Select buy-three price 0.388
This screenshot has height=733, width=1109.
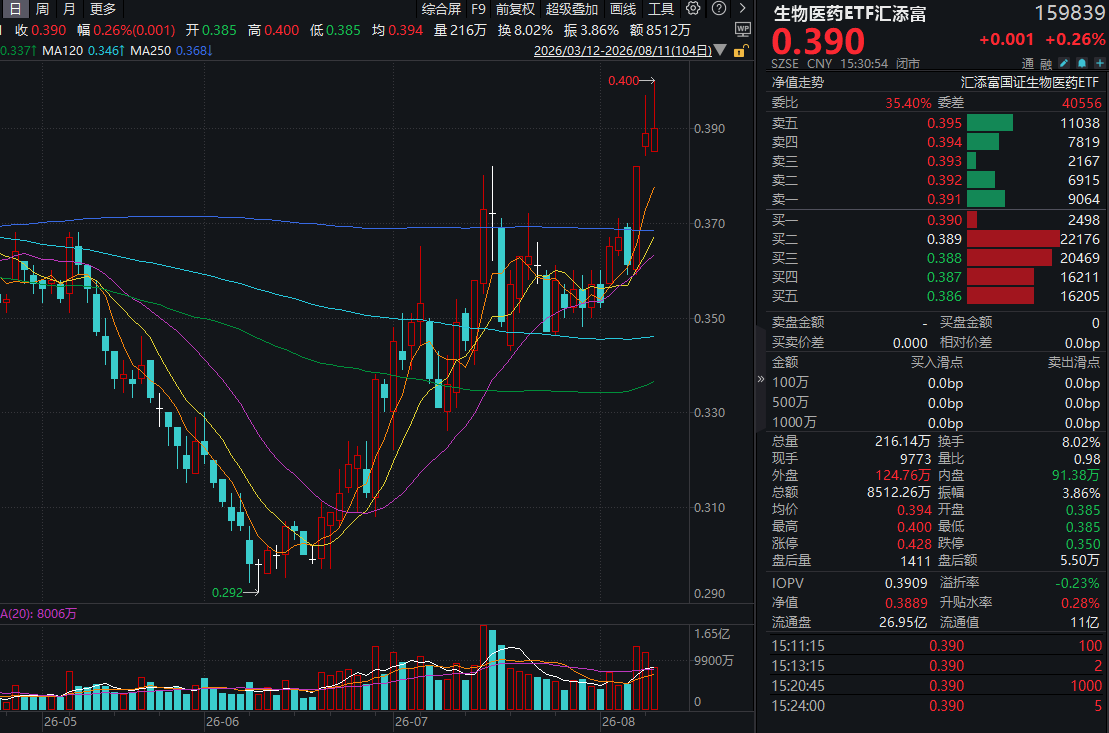coord(944,258)
